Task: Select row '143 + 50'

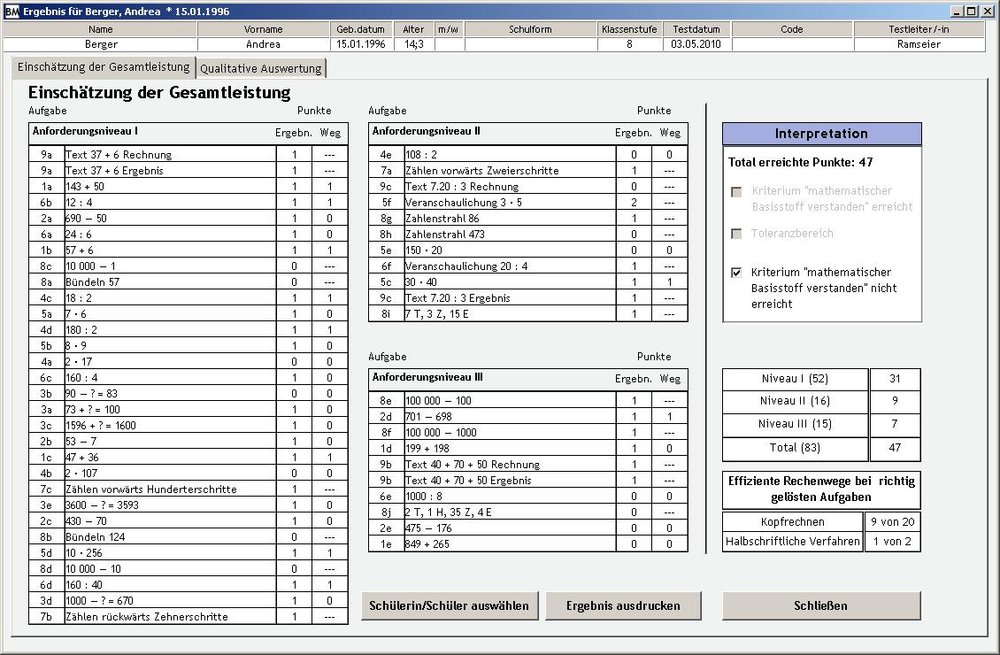Action: tap(188, 186)
